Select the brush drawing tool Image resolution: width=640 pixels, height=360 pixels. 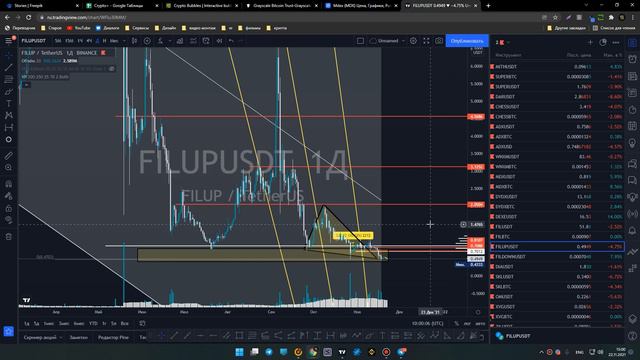tap(8, 91)
